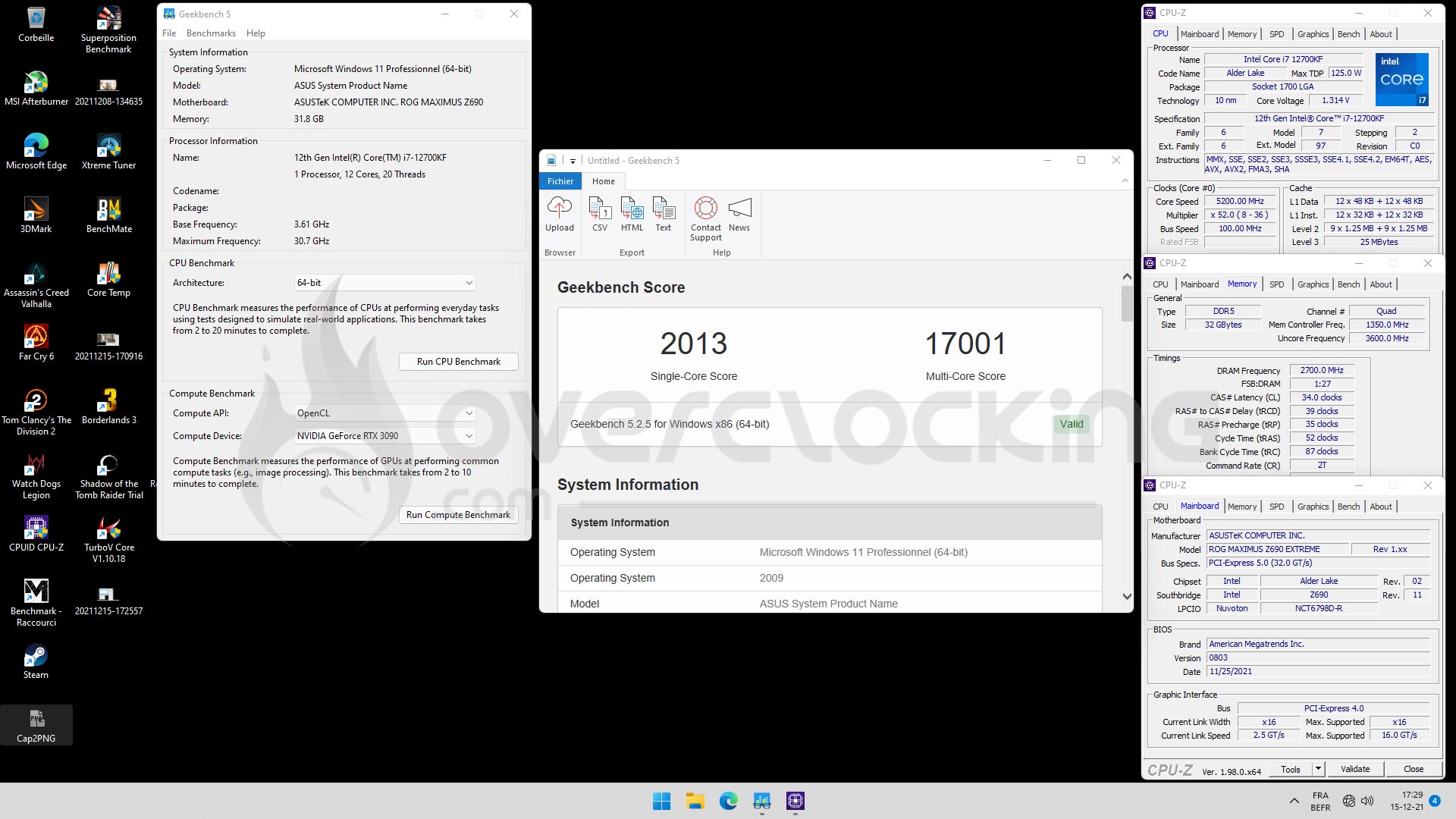1456x819 pixels.
Task: Open the Help menu in Geekbench
Action: [x=256, y=33]
